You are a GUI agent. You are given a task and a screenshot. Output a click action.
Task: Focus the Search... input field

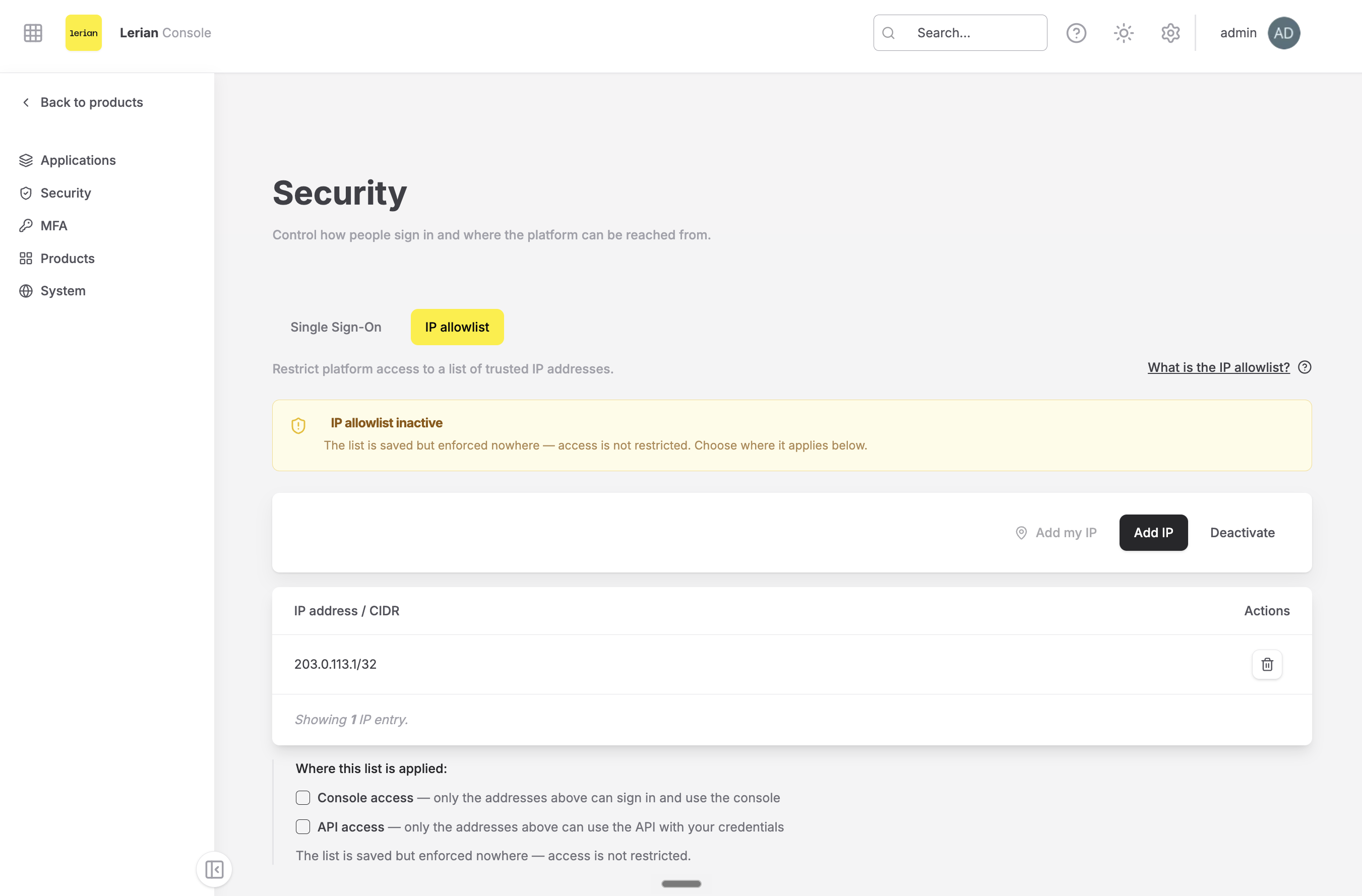coord(960,33)
